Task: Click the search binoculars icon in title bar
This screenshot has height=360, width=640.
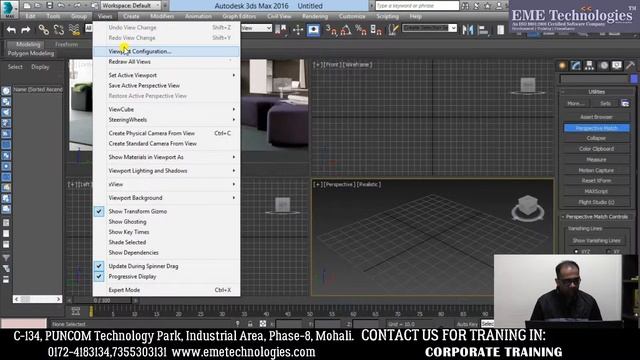Action: click(x=465, y=6)
